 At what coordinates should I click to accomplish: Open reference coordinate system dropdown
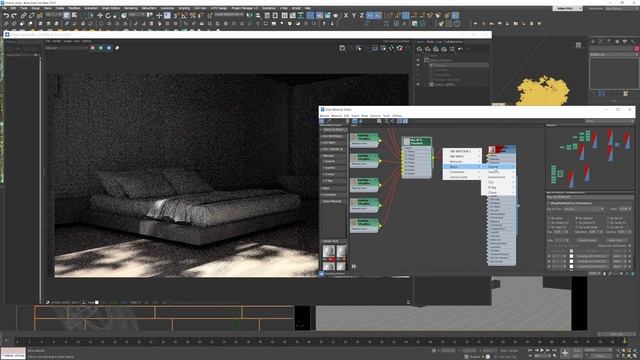coord(138,15)
